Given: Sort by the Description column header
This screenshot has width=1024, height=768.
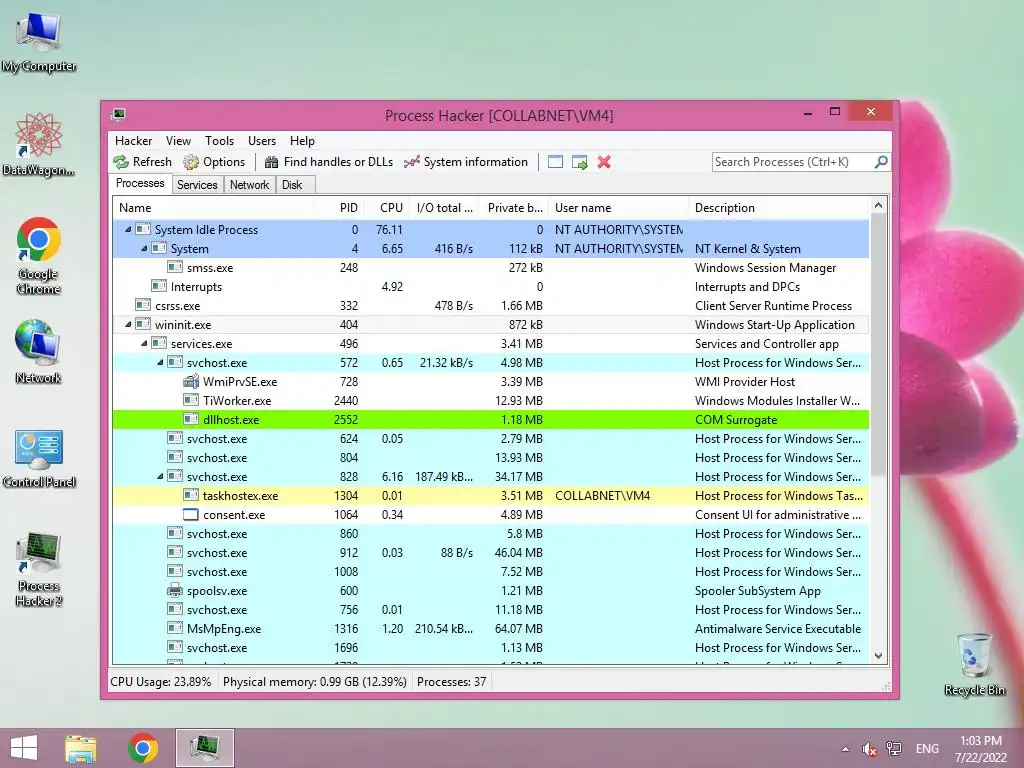Looking at the screenshot, I should click(x=779, y=208).
